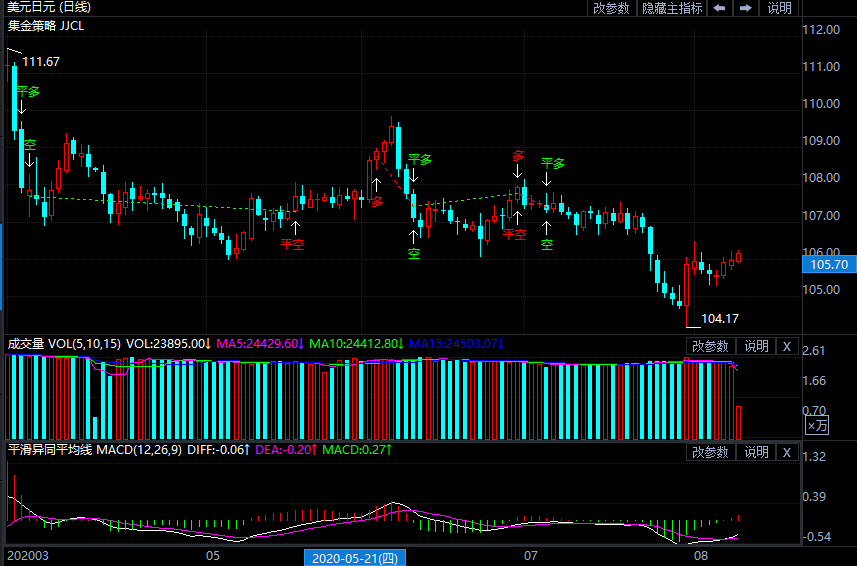This screenshot has width=857, height=566.
Task: Click 说明 in the MACD panel header
Action: [756, 452]
